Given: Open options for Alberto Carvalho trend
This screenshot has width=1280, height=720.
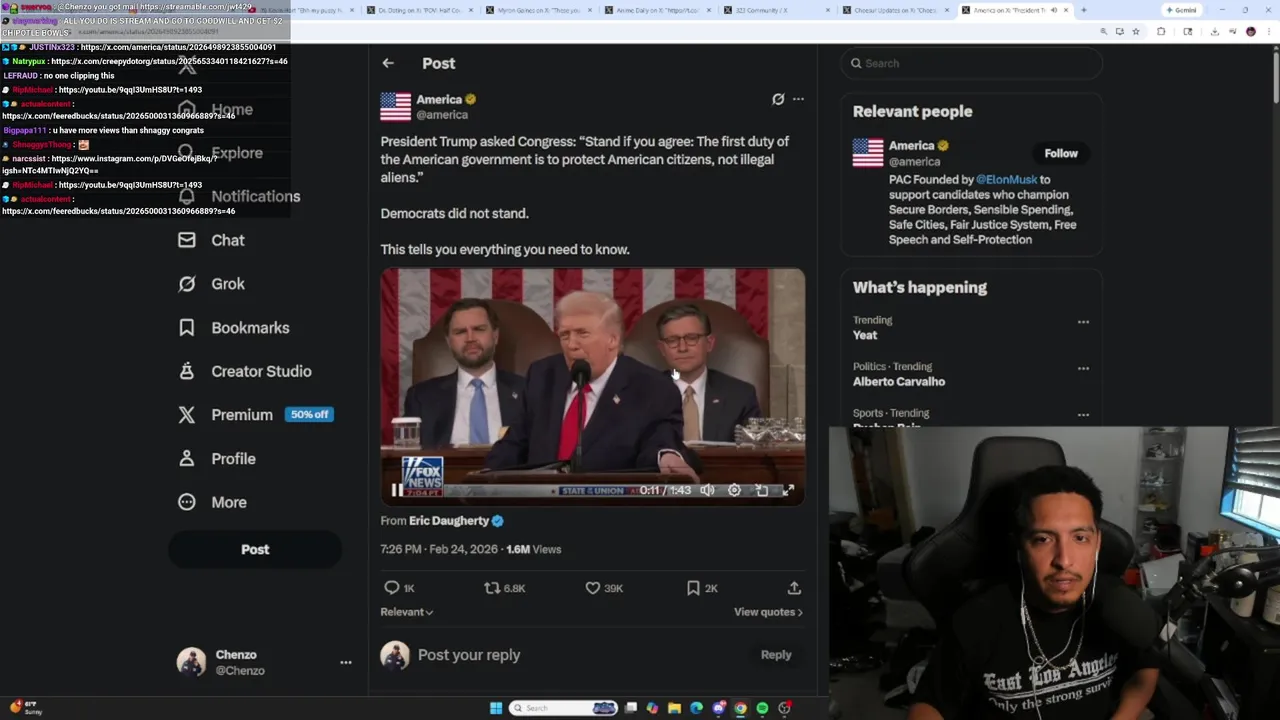Looking at the screenshot, I should click(x=1083, y=368).
